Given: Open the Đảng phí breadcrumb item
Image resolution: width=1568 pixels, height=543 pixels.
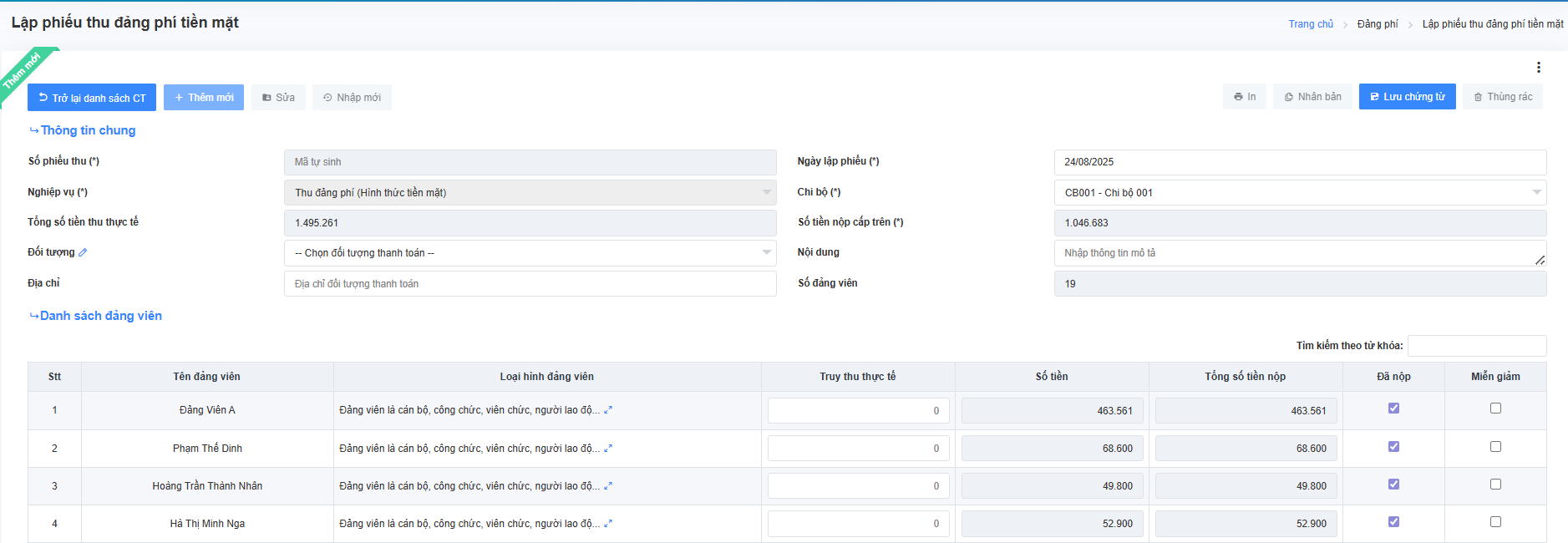Looking at the screenshot, I should point(1377,24).
